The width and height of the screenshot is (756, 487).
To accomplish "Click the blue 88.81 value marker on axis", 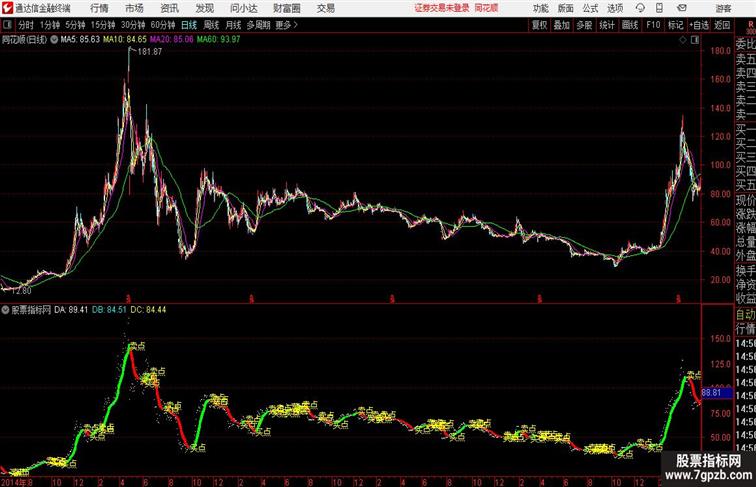I will pyautogui.click(x=717, y=392).
